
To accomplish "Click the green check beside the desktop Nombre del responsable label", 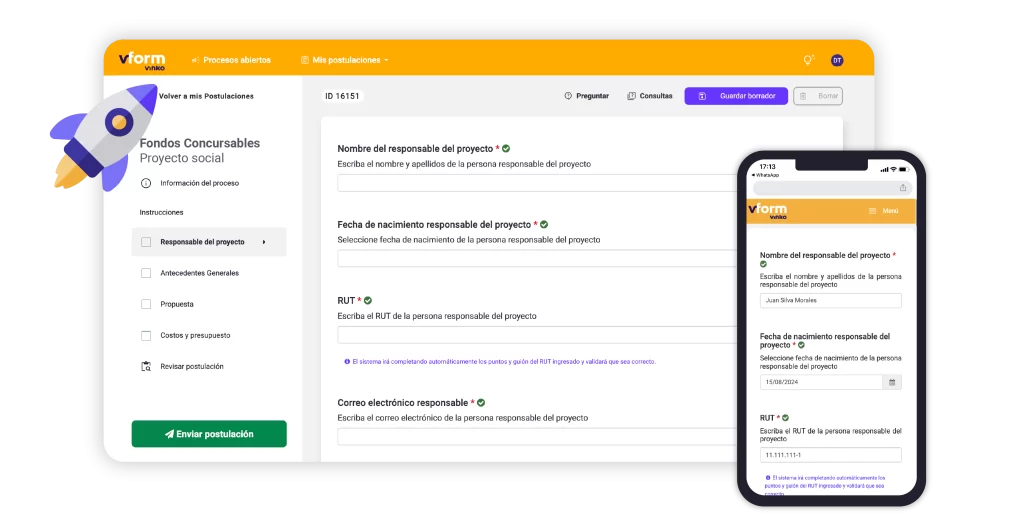I will pyautogui.click(x=506, y=149).
